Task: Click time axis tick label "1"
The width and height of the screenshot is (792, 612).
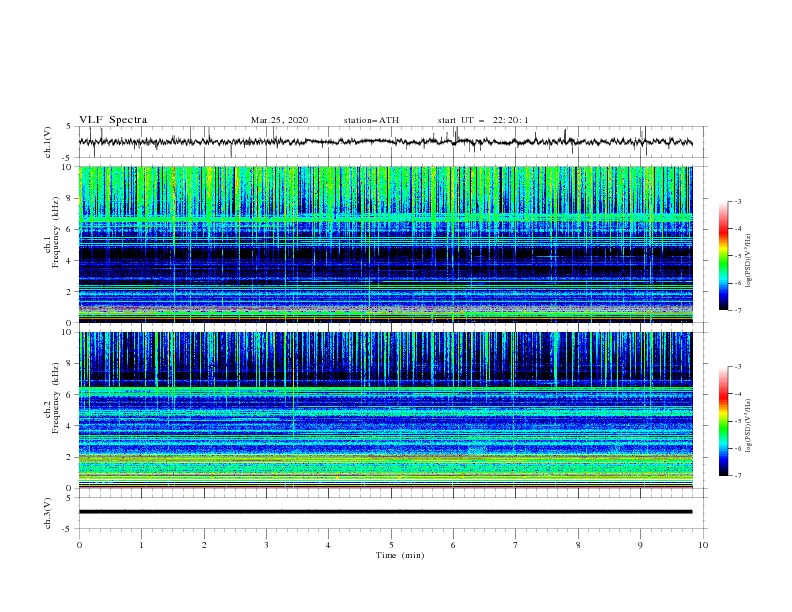Action: tap(141, 545)
